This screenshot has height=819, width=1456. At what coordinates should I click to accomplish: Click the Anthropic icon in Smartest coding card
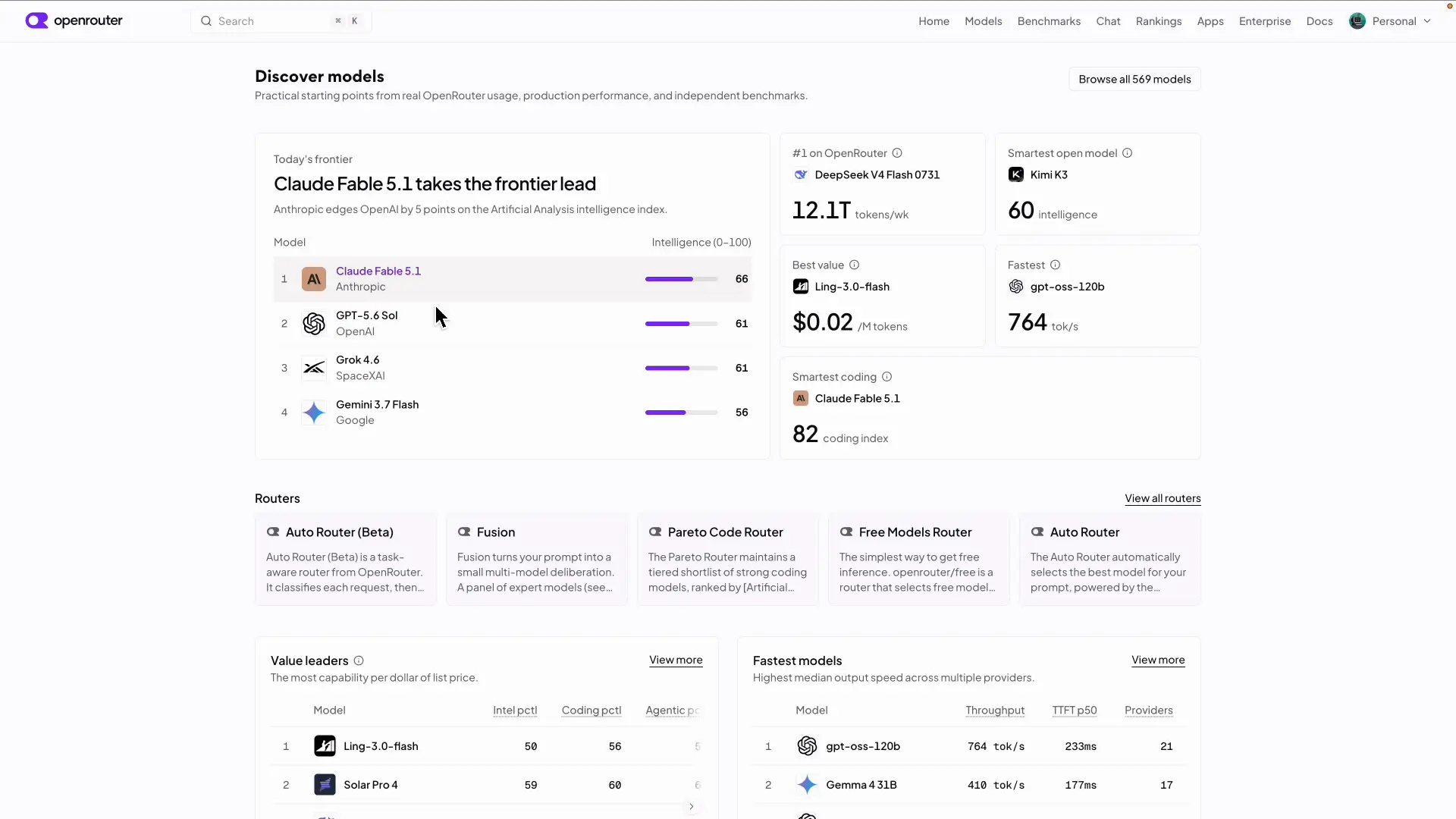coord(801,398)
